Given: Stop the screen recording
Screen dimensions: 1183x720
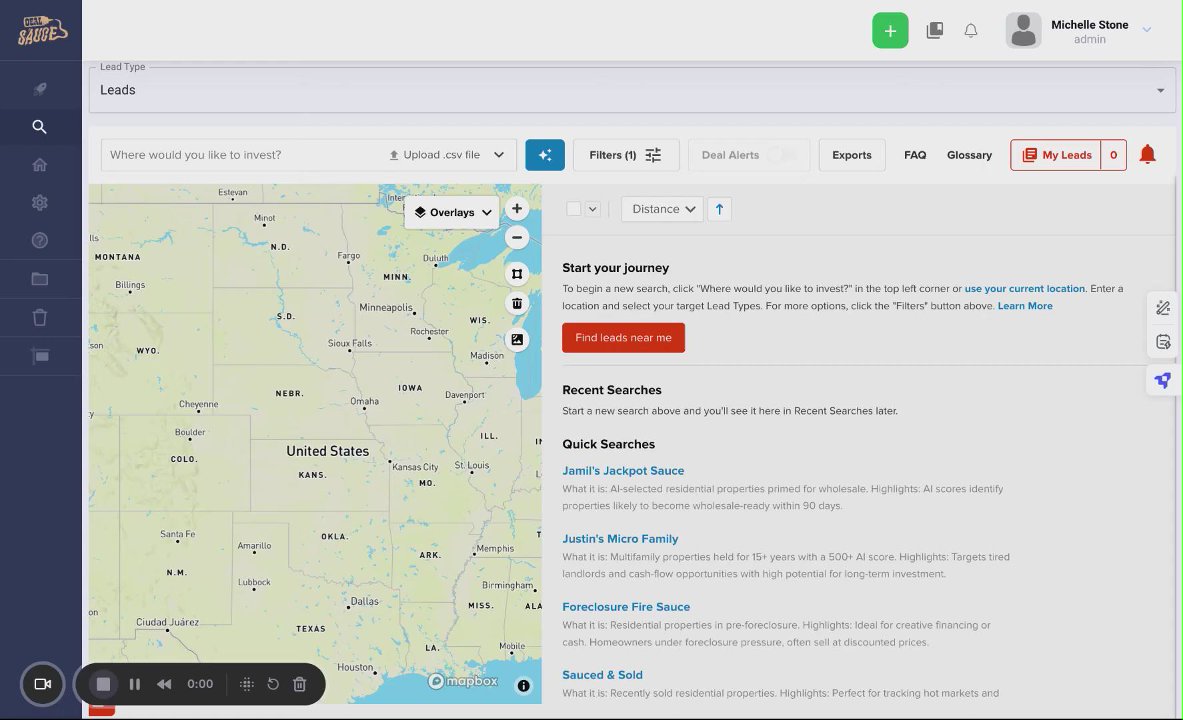Looking at the screenshot, I should pyautogui.click(x=103, y=684).
